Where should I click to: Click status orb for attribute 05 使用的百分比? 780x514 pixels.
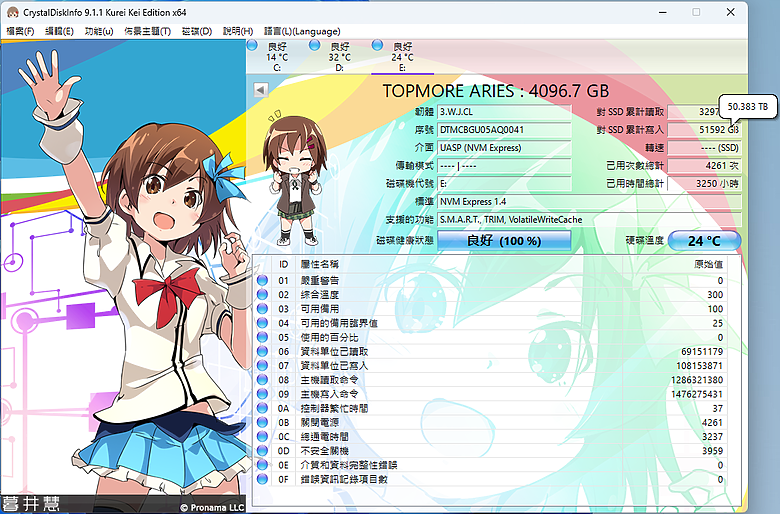[x=262, y=337]
